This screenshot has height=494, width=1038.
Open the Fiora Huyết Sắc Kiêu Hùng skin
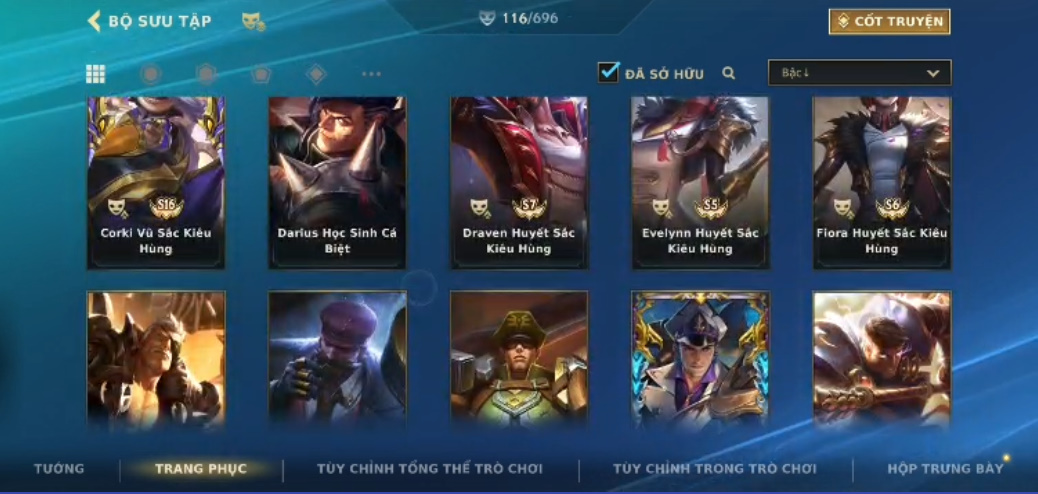(882, 183)
